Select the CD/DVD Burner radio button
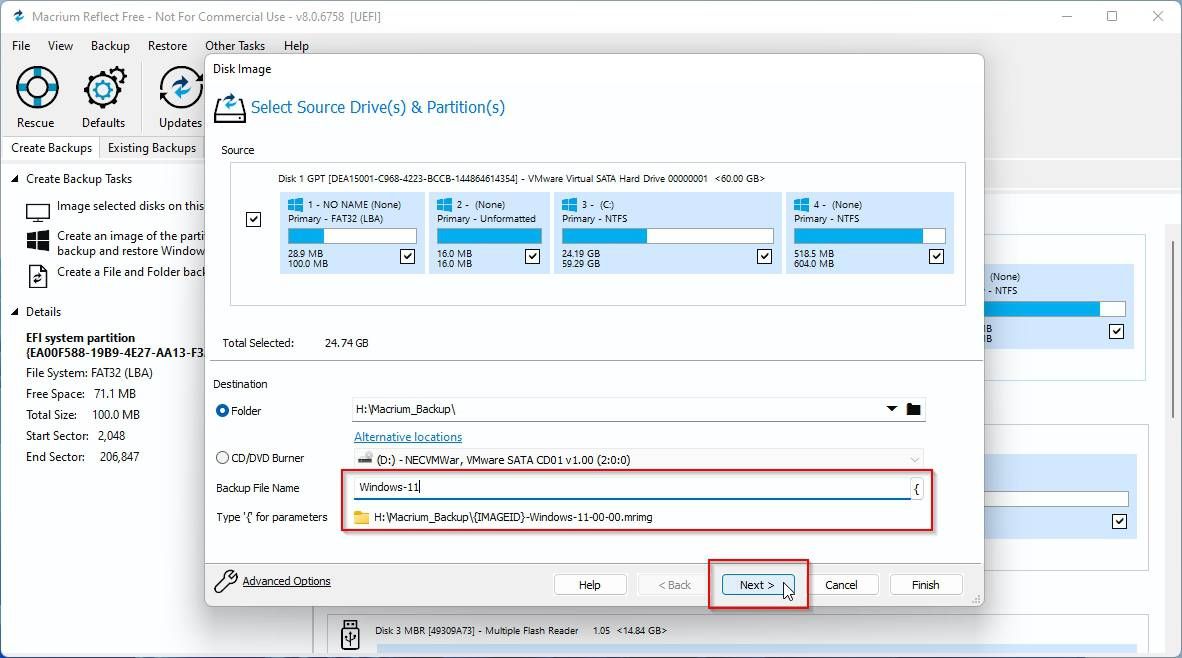The image size is (1182, 658). [222, 458]
